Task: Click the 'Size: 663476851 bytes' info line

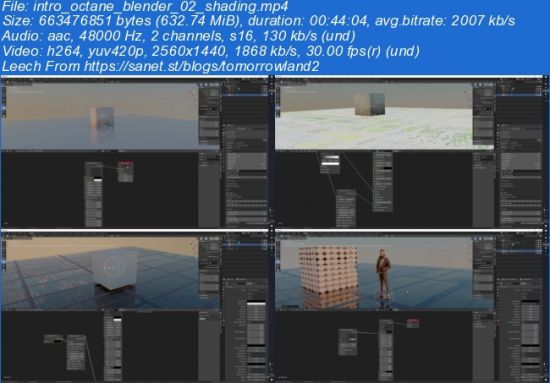Action: point(258,21)
